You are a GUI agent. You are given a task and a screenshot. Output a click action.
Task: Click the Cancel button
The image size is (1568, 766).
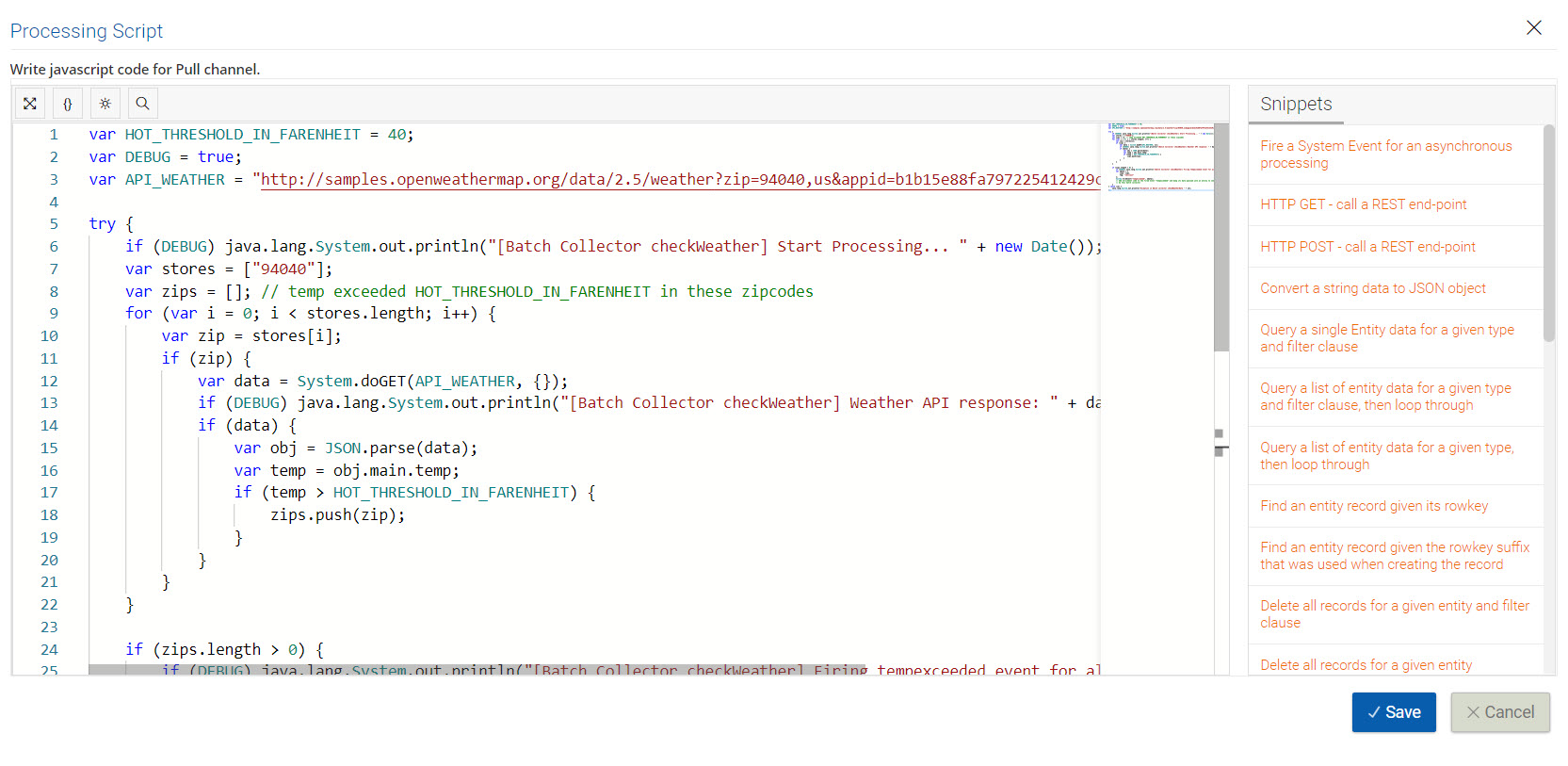click(x=1500, y=712)
